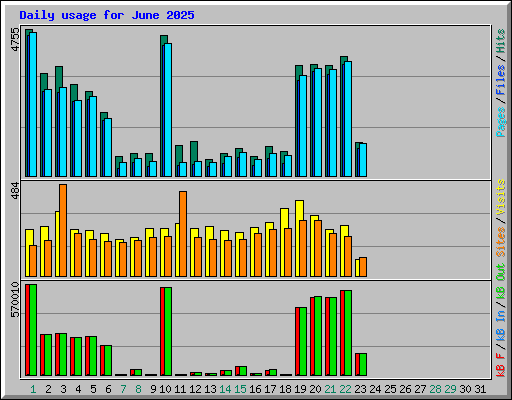
Task: Click the yellow visits bar for day 18
Action: (x=283, y=242)
